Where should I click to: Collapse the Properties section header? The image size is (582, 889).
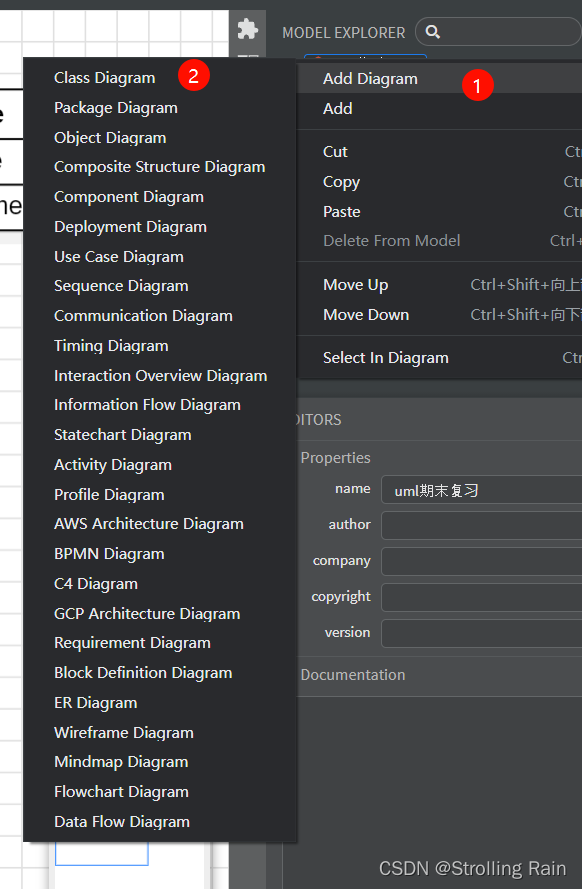335,457
